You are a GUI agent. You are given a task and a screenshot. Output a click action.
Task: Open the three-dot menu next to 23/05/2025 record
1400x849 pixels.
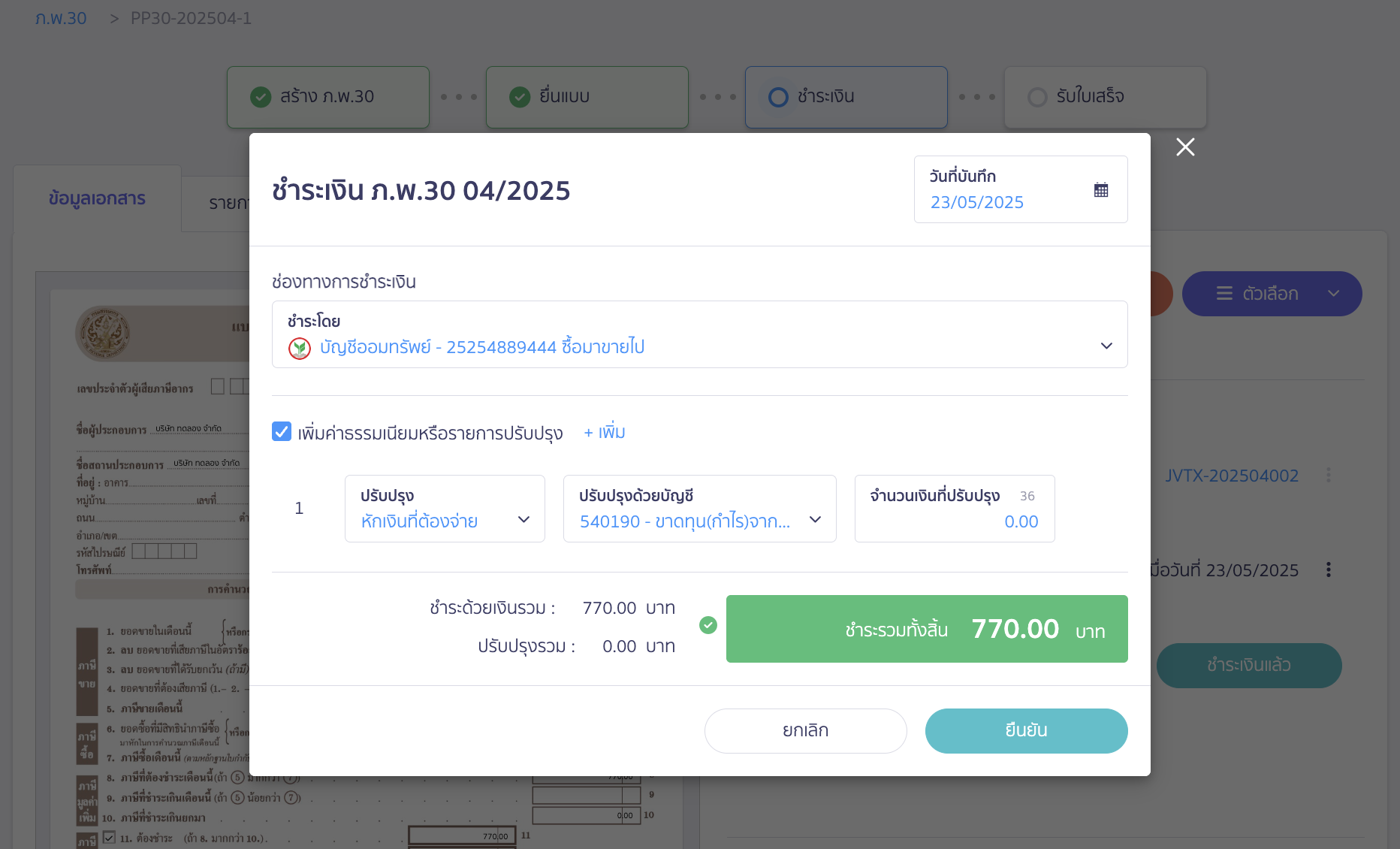[x=1329, y=570]
